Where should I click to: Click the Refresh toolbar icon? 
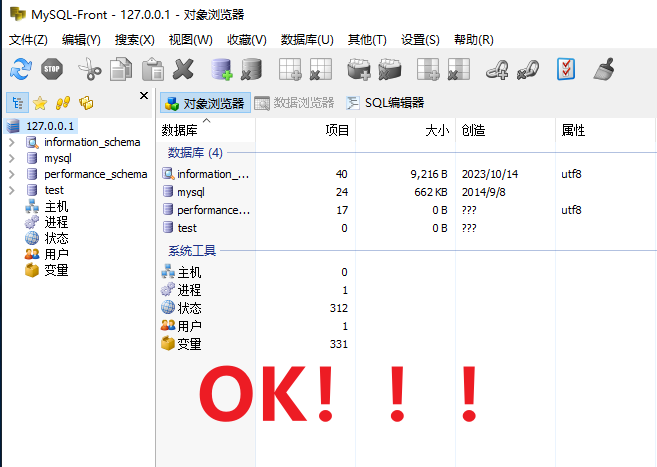click(21, 69)
